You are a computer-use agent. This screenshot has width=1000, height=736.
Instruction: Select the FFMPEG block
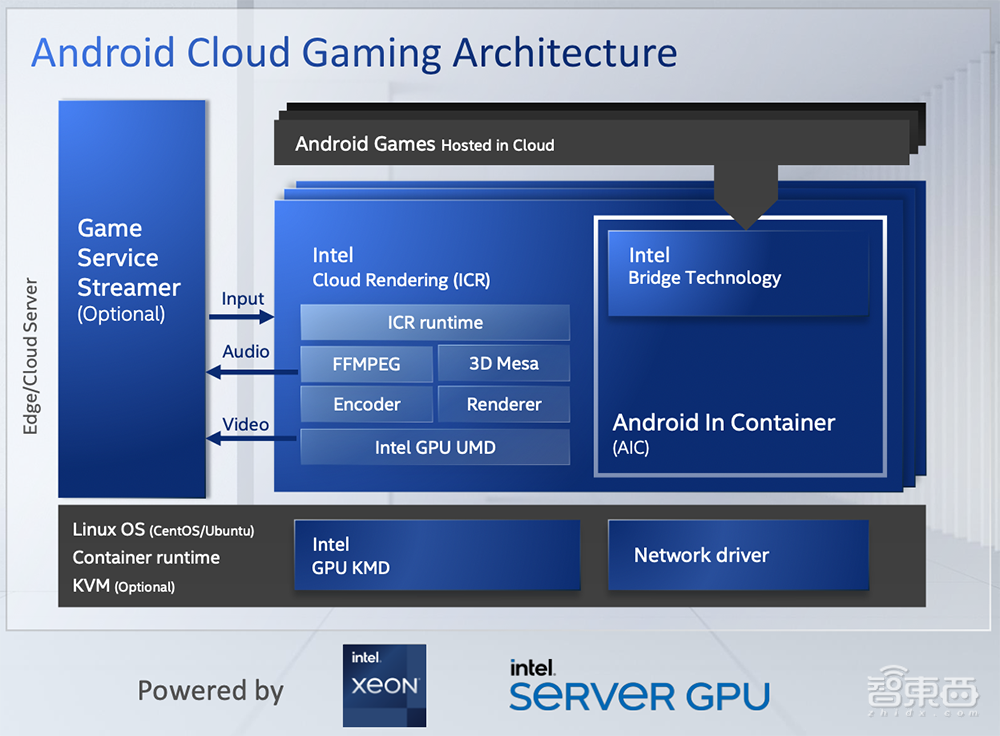(366, 364)
